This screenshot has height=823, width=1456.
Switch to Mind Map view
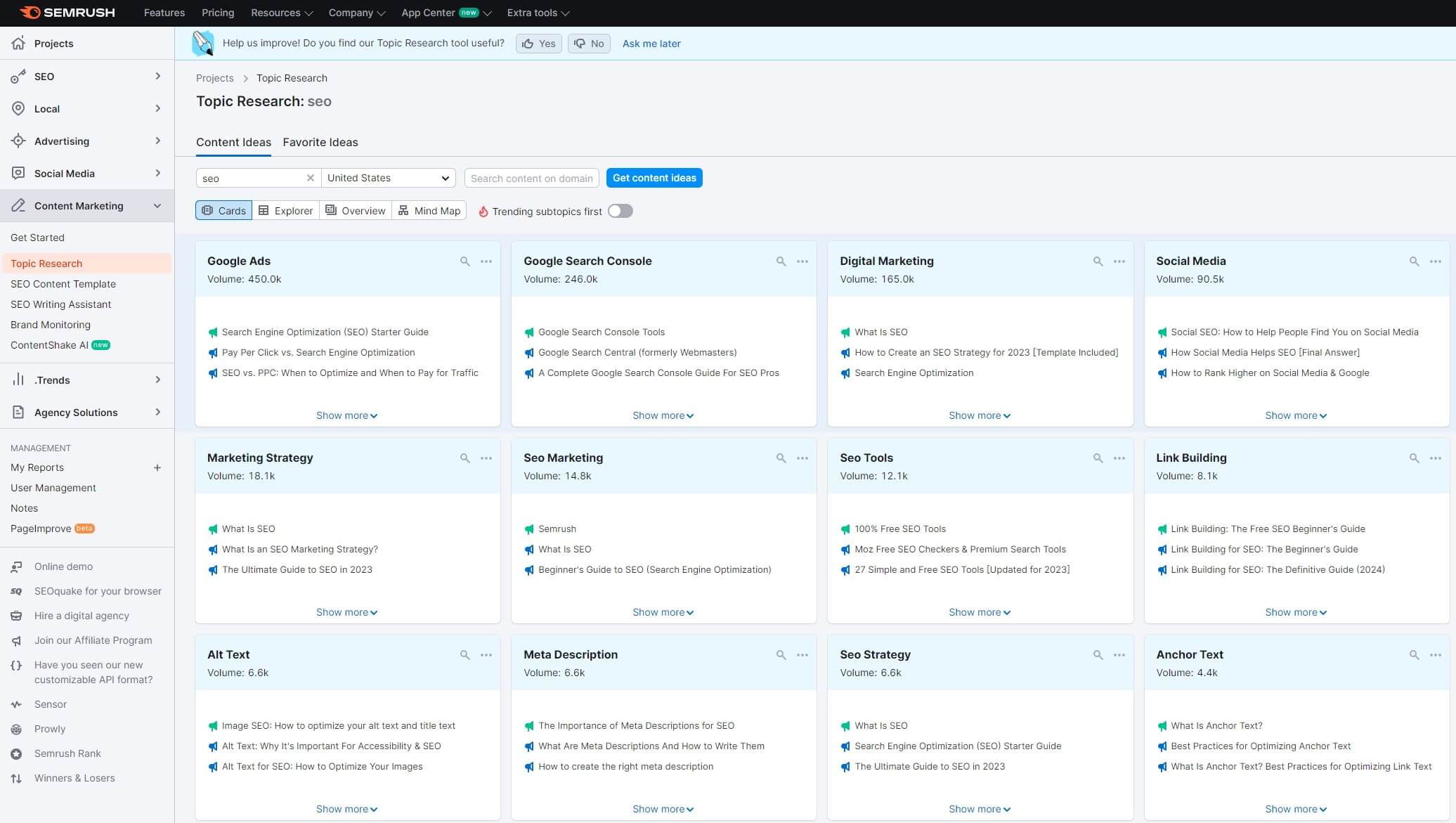[x=429, y=210]
